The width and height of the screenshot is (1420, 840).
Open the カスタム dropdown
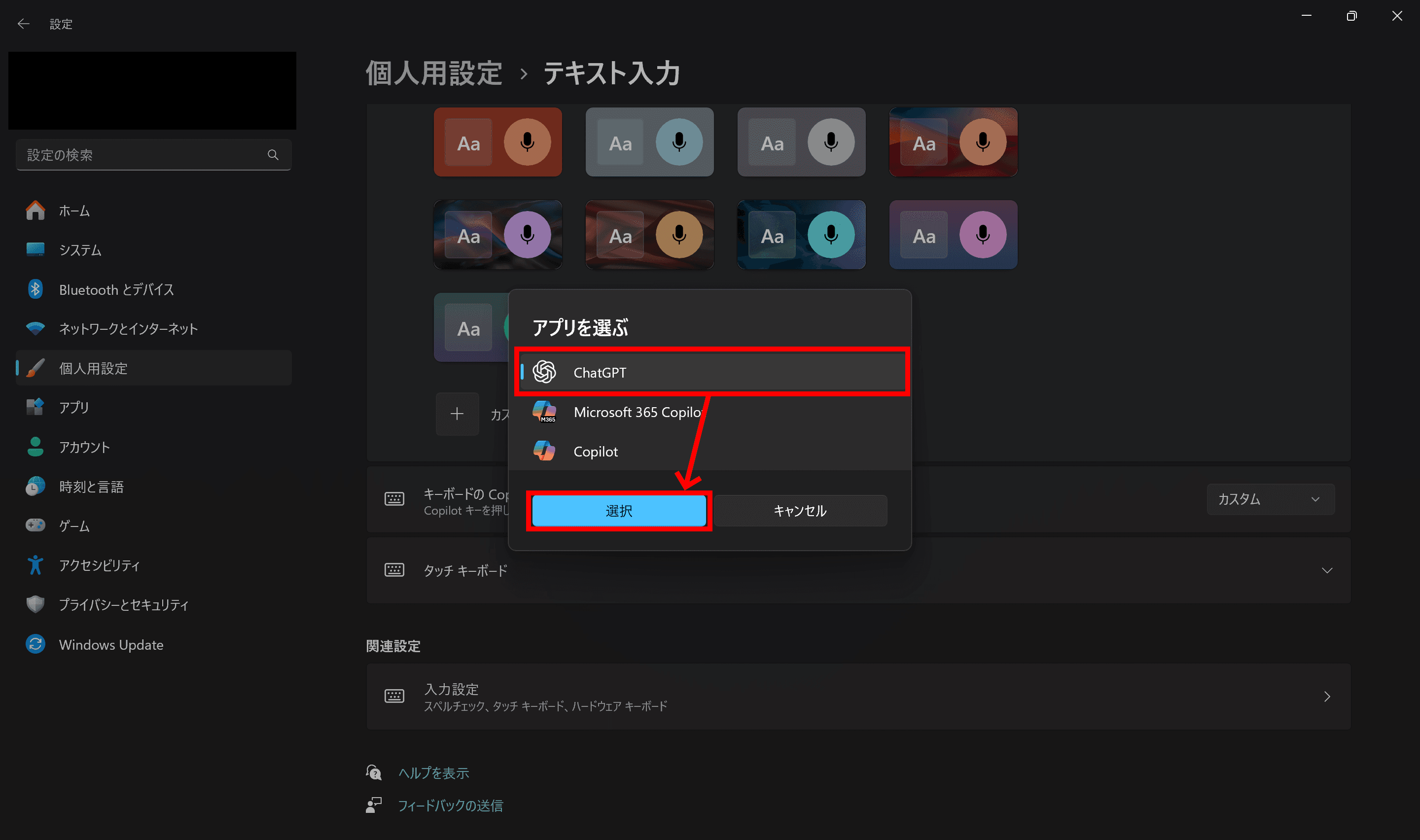pos(1270,499)
